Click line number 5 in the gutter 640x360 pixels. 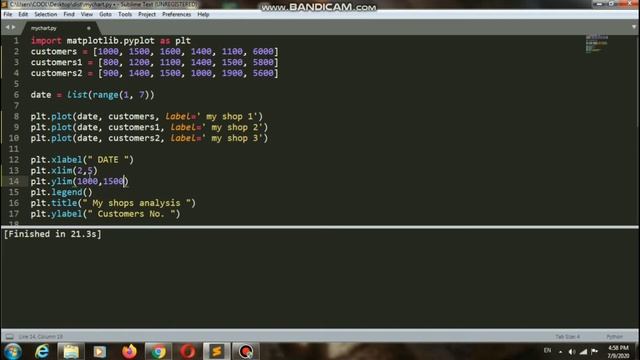[16, 84]
